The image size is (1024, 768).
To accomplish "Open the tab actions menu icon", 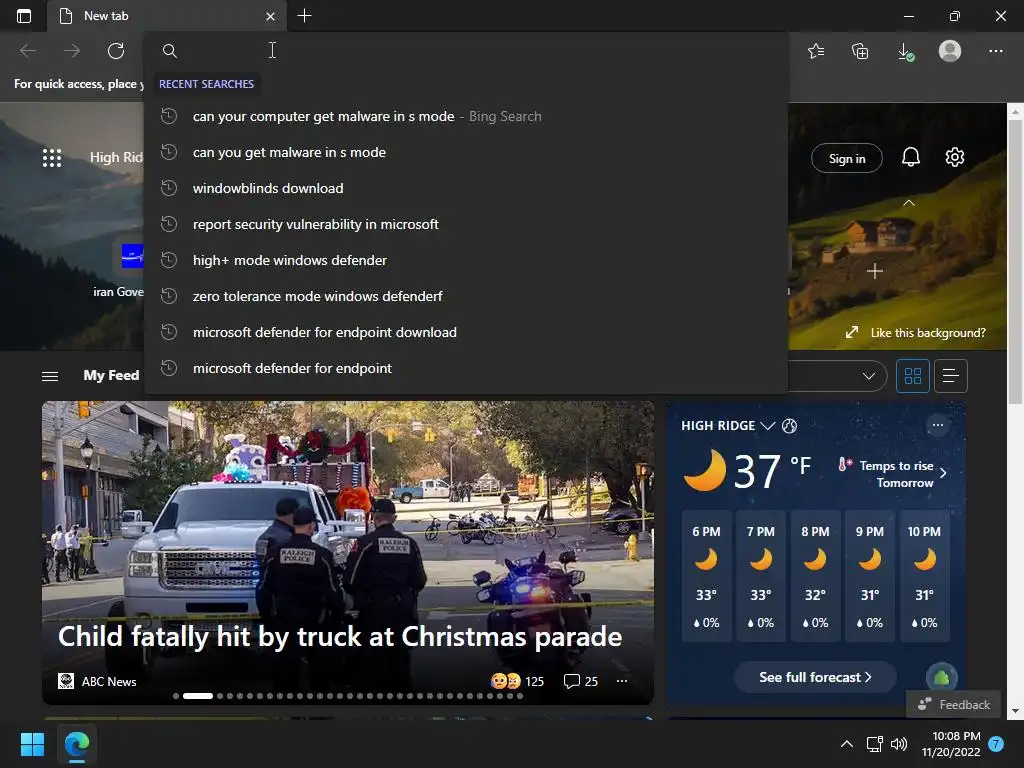I will [x=24, y=16].
